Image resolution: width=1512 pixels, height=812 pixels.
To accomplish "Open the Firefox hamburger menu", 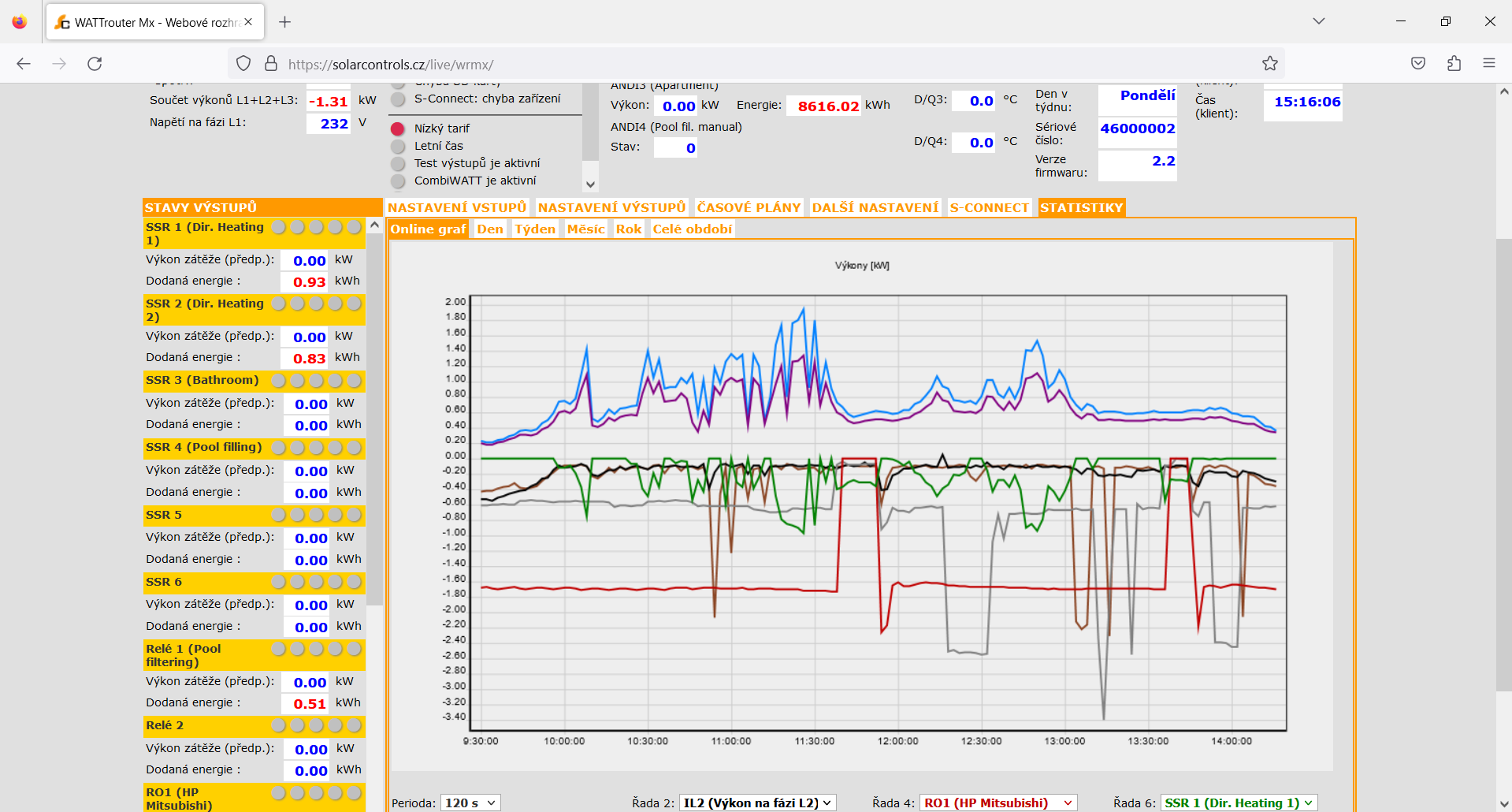I will (1489, 63).
